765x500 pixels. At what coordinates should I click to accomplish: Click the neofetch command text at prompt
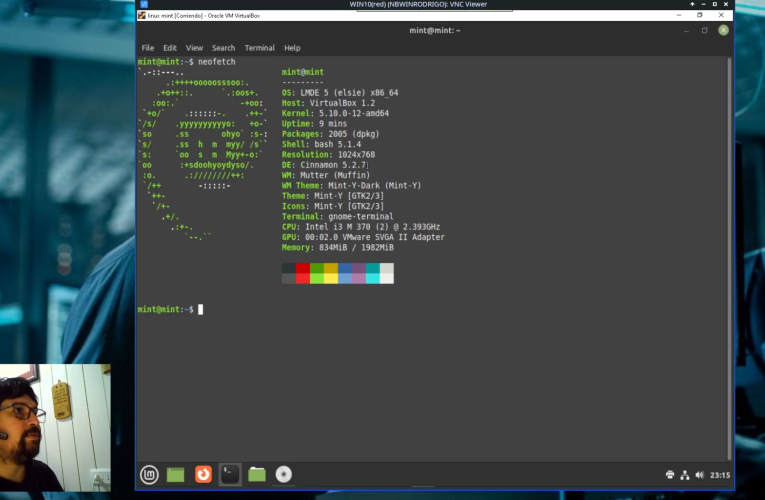(217, 62)
